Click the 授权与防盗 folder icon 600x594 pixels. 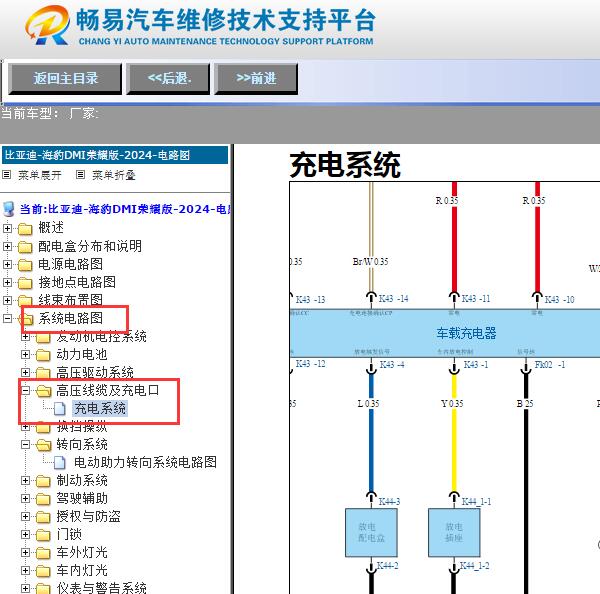tap(43, 517)
